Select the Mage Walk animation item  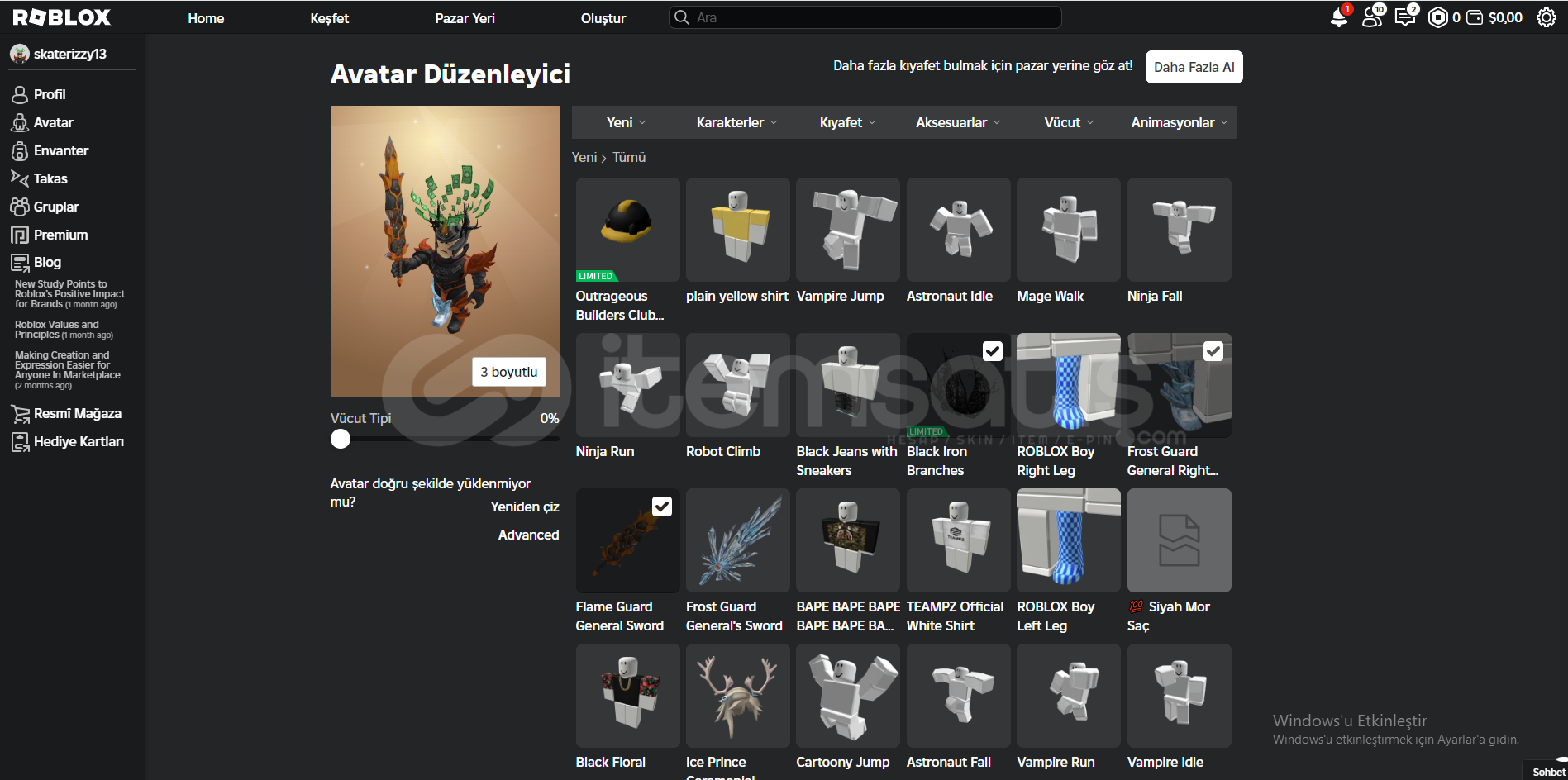(1069, 230)
